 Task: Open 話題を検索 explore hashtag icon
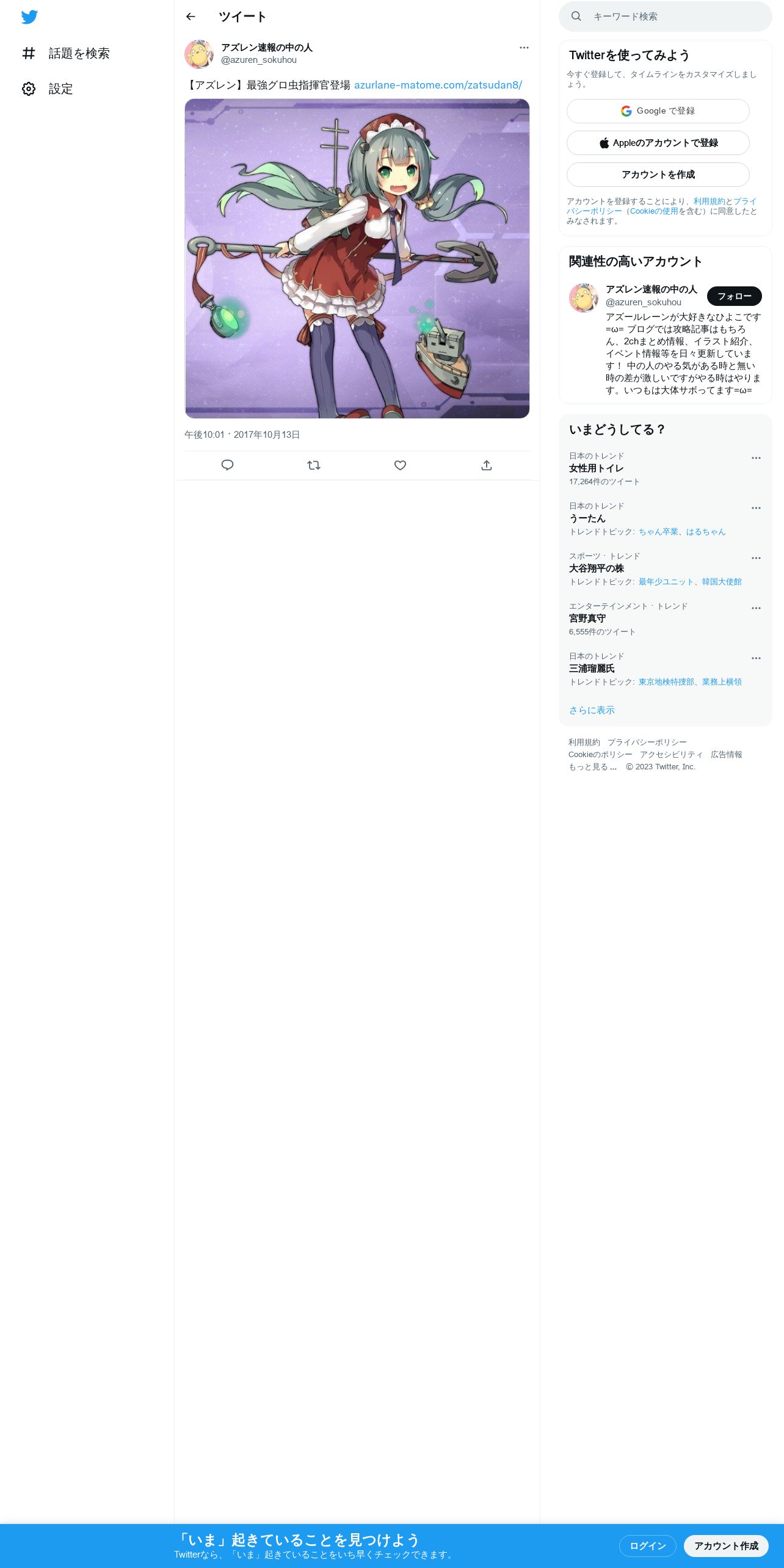pos(29,53)
